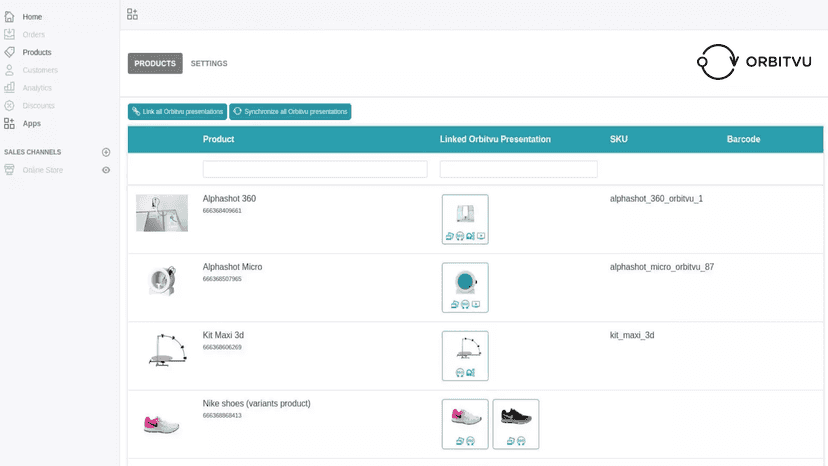Click 360 icon in Alphashot 360 presentation

pos(460,236)
